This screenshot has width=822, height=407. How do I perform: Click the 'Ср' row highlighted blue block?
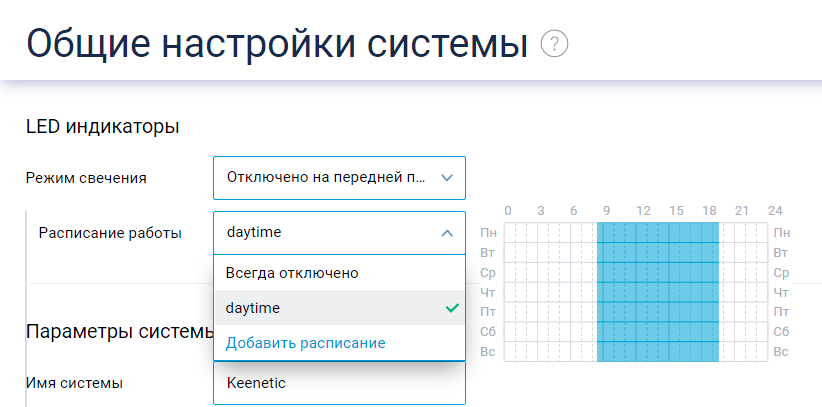click(x=657, y=272)
